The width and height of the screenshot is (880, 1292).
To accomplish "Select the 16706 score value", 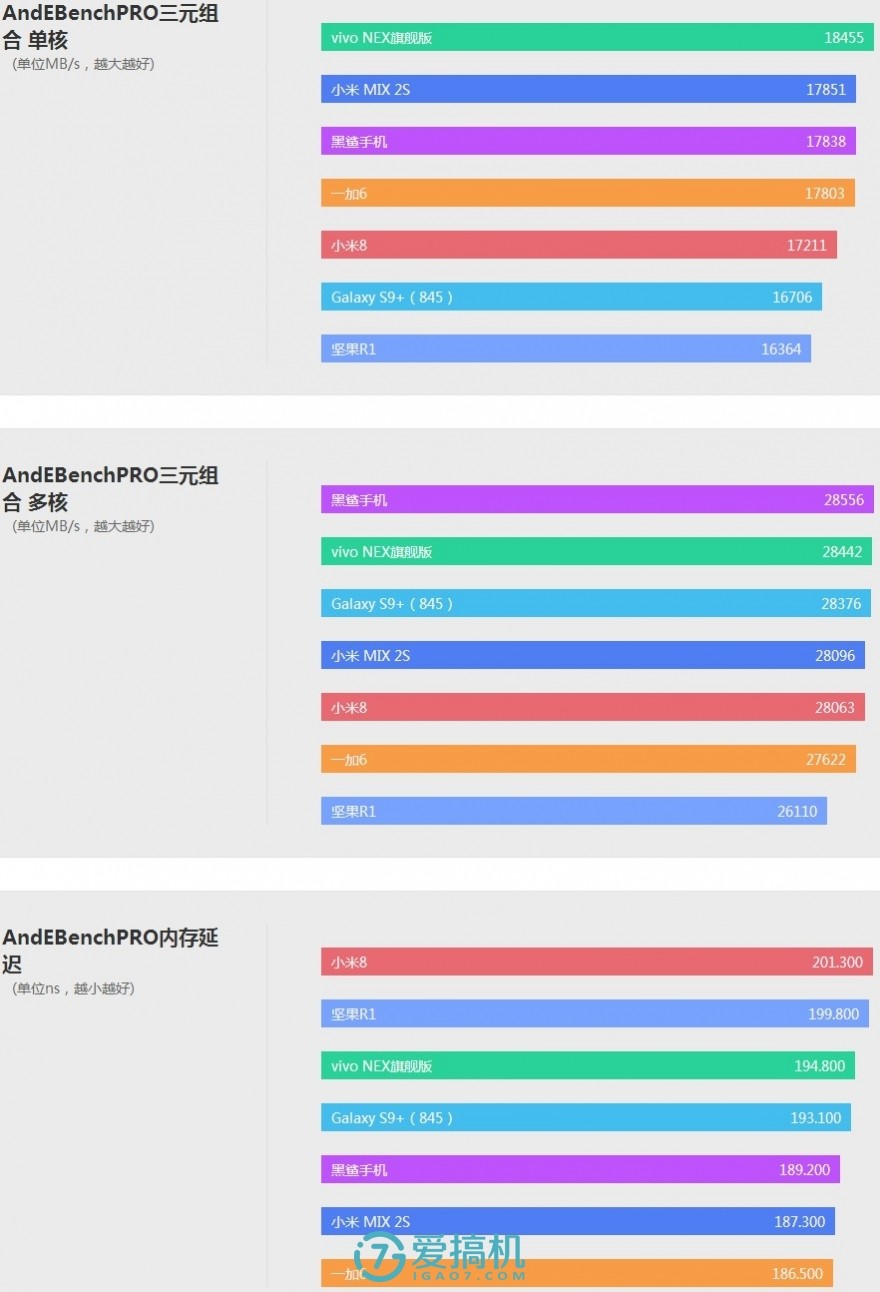I will [792, 297].
